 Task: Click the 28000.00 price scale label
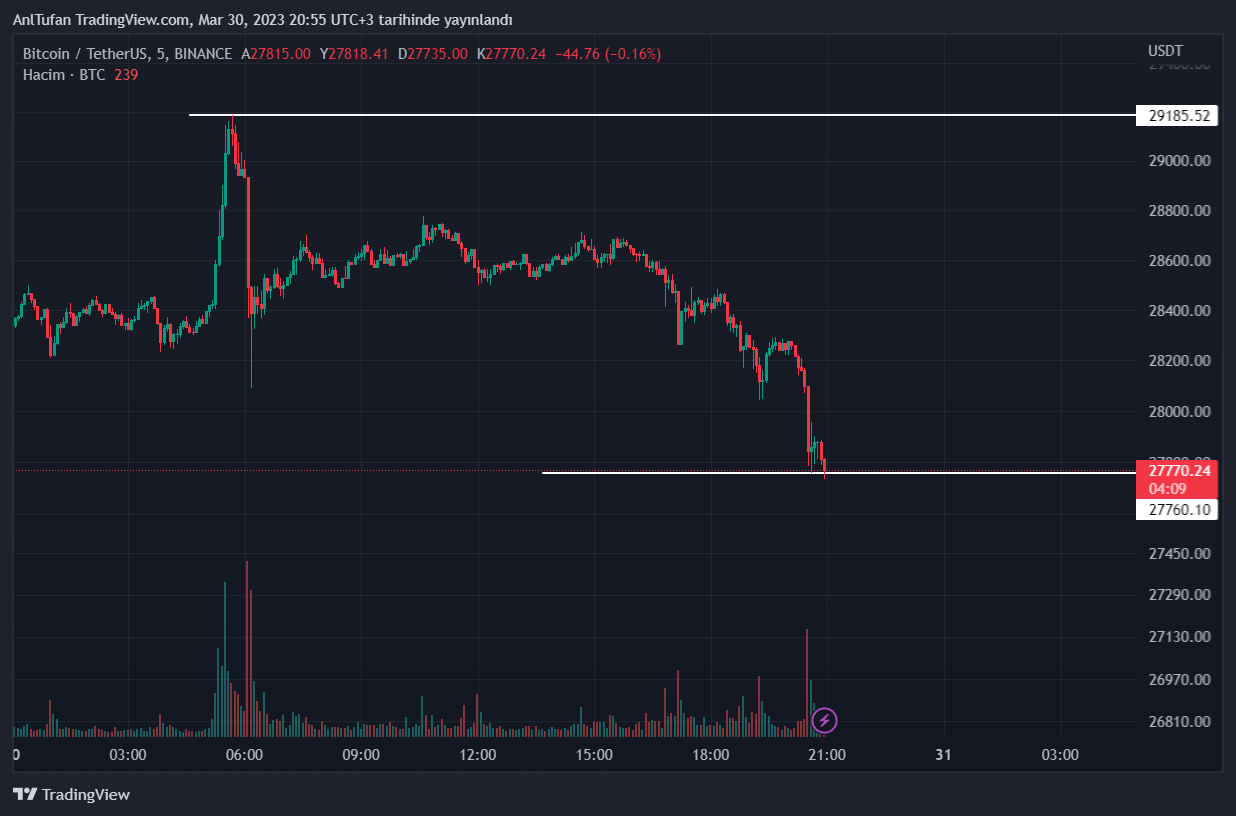click(1179, 411)
